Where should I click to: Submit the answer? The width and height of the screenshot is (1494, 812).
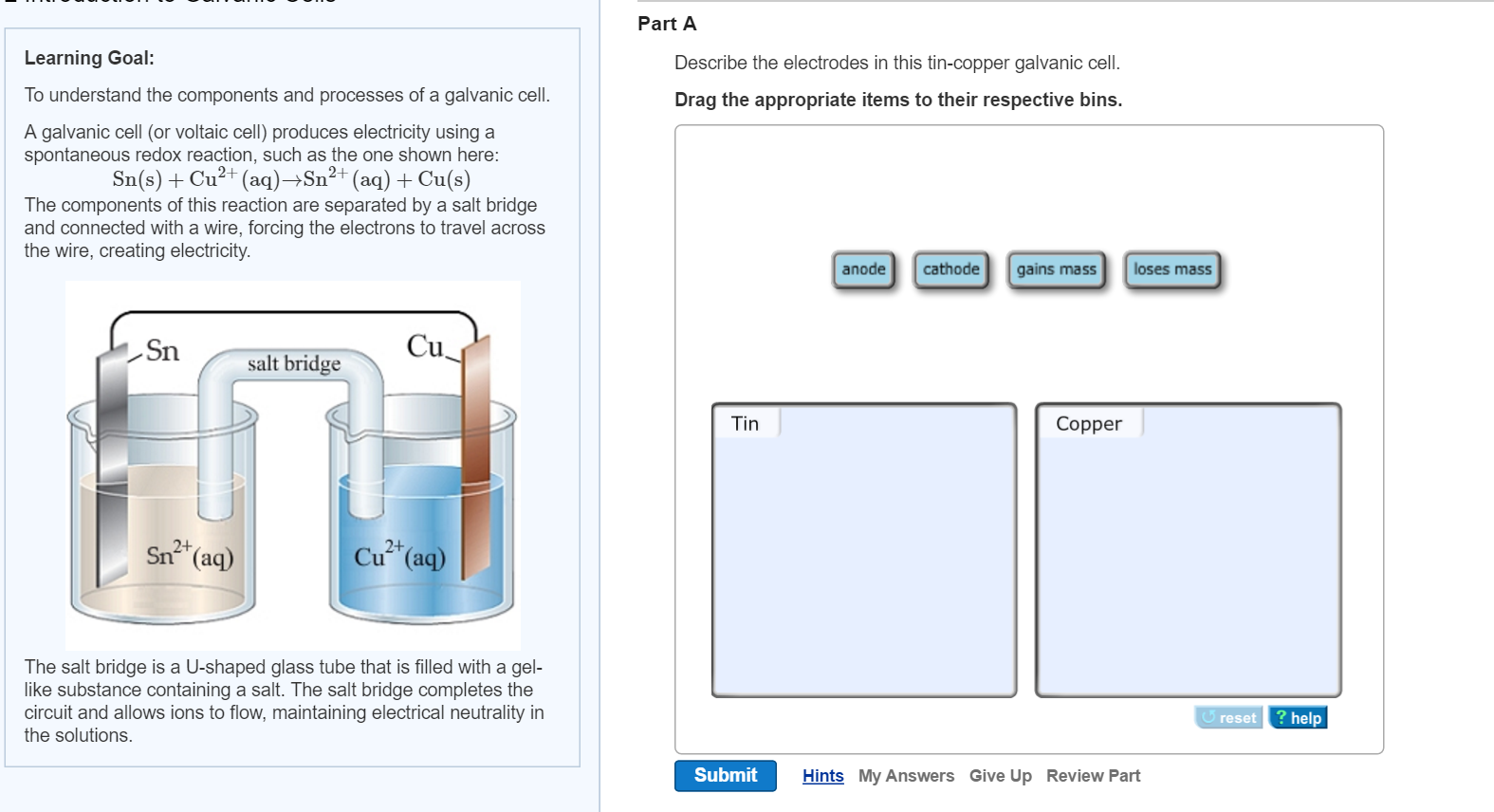click(x=725, y=775)
